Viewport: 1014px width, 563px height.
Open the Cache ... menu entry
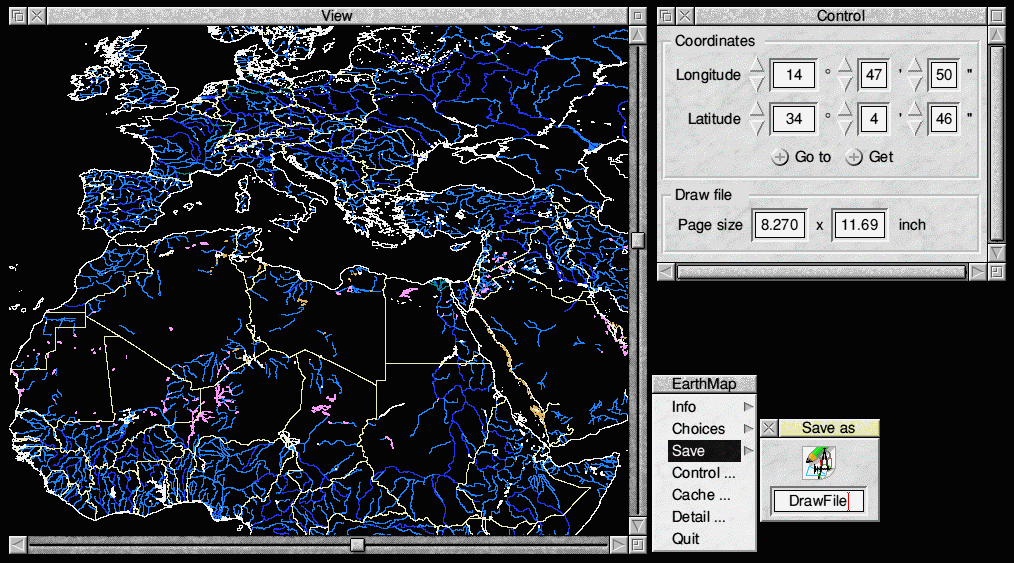pos(701,495)
